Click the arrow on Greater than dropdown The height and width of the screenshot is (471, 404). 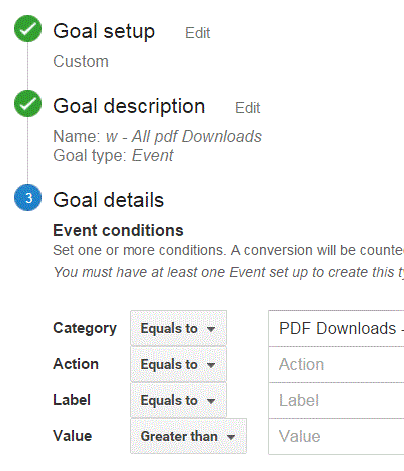pos(231,437)
